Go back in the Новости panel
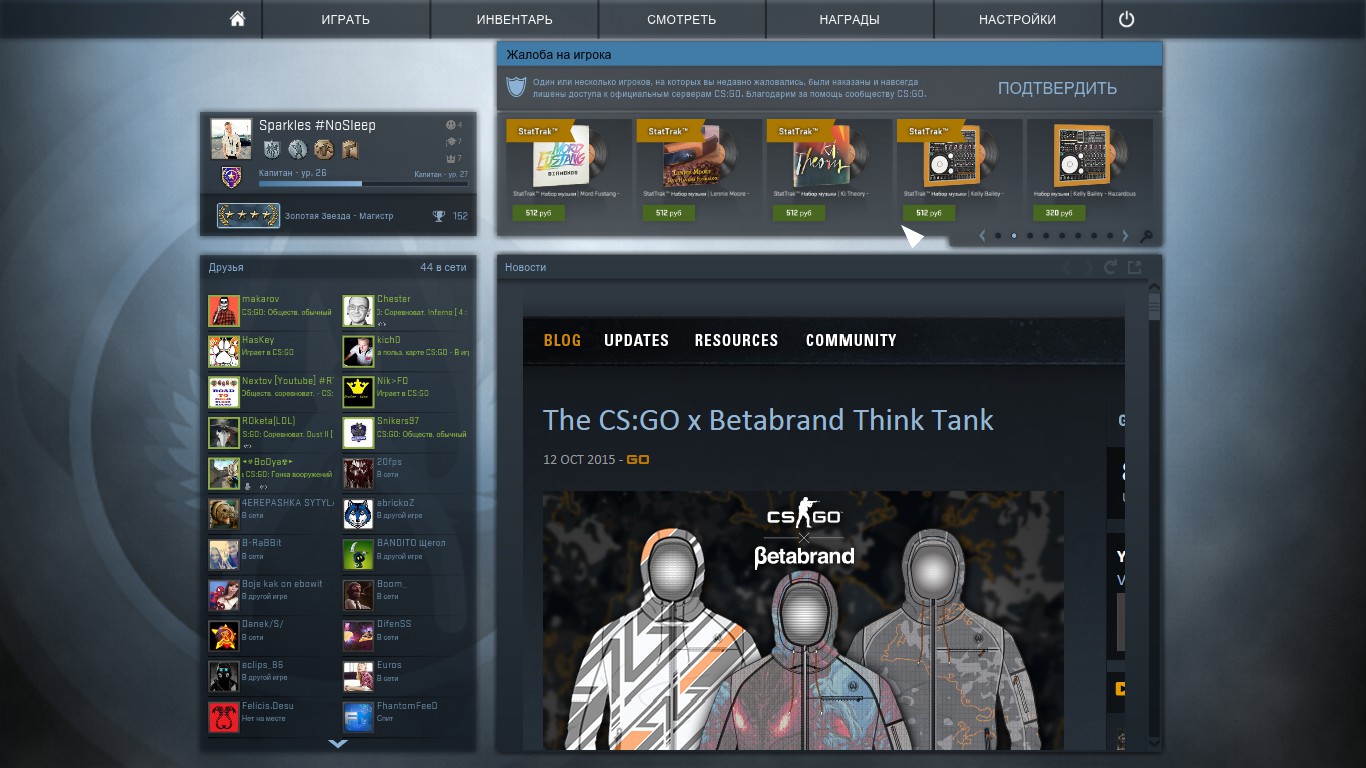This screenshot has height=768, width=1366. (x=1066, y=267)
